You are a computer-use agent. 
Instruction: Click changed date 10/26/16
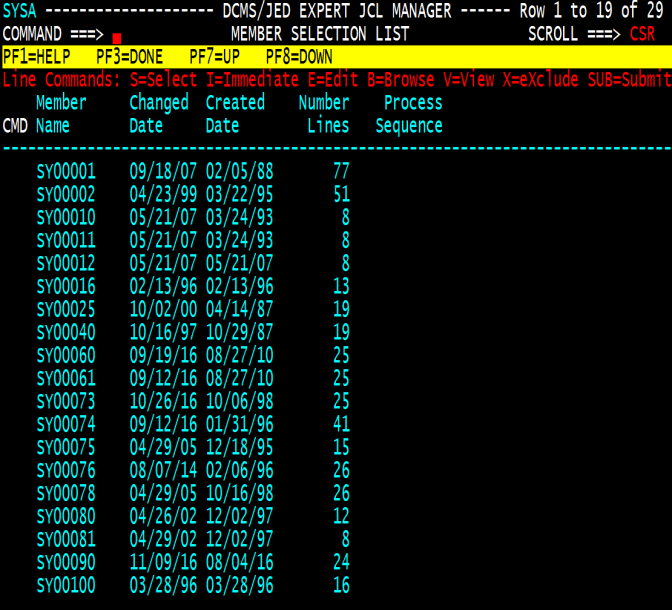point(163,402)
